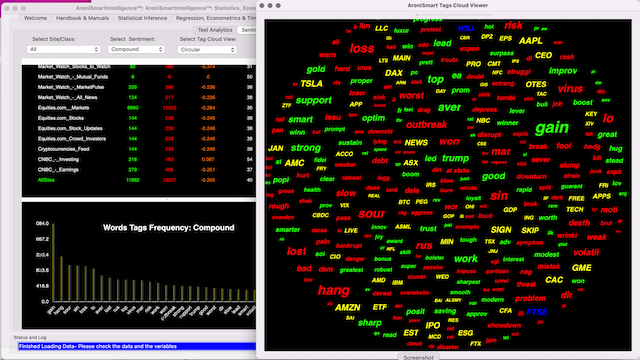Open the Select Sentiment dropdown showing Compound
640x360 pixels.
click(x=136, y=49)
